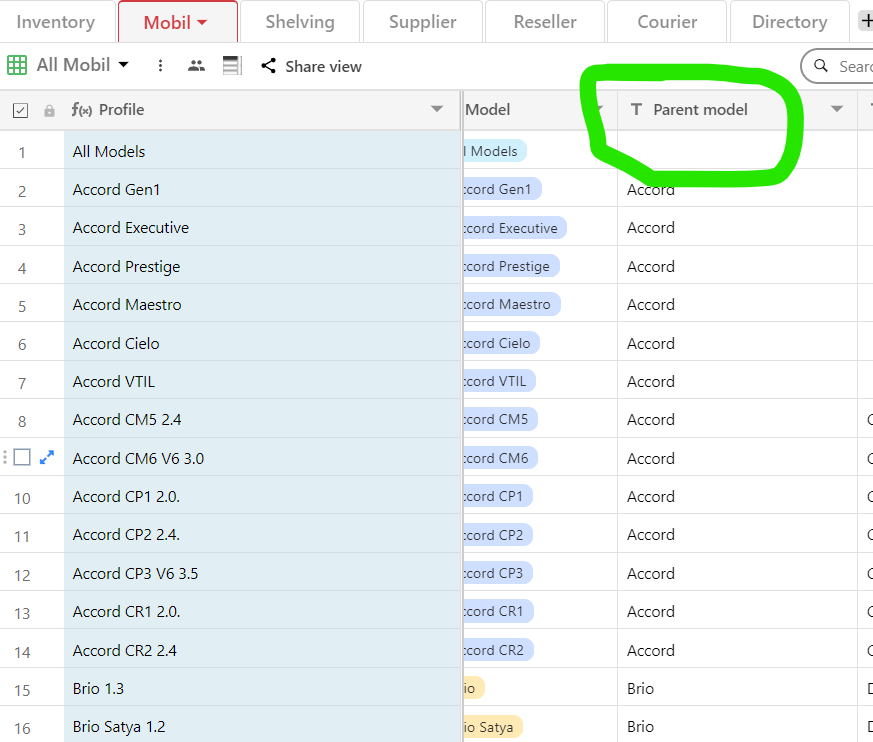Image resolution: width=873 pixels, height=742 pixels.
Task: Select the Accord Executive profile cell
Action: click(x=263, y=227)
